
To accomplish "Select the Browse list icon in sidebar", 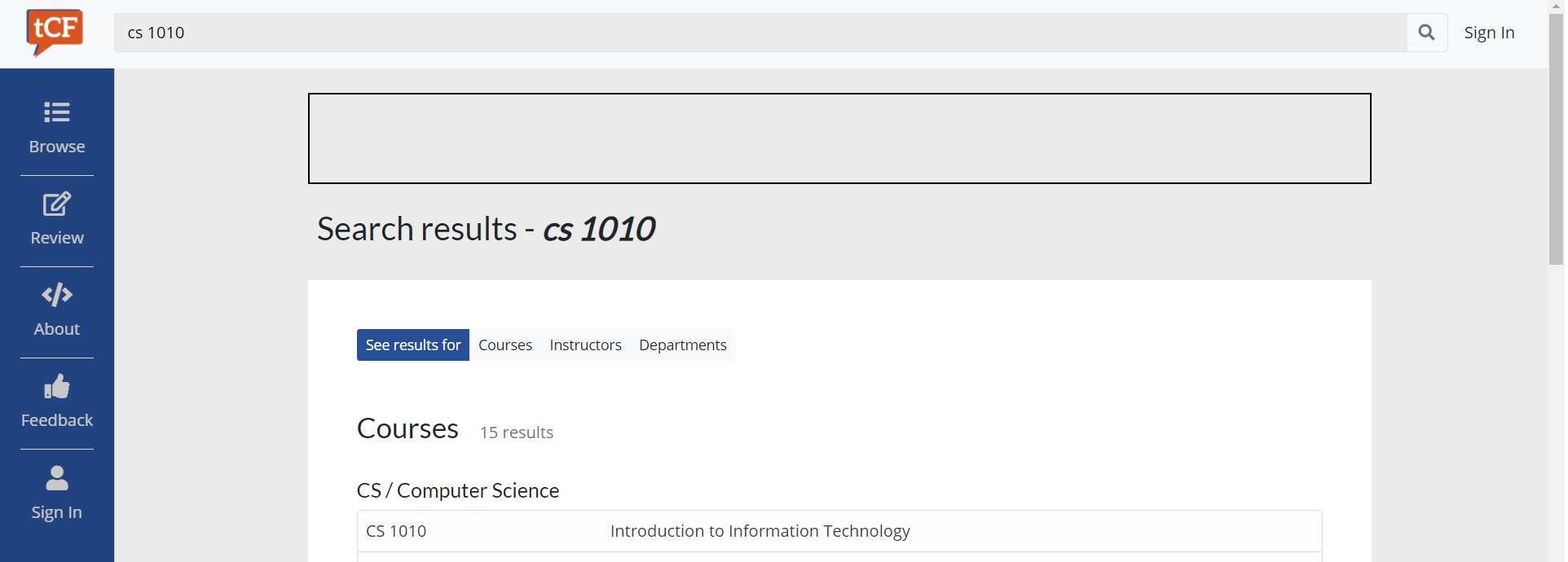I will [x=56, y=113].
